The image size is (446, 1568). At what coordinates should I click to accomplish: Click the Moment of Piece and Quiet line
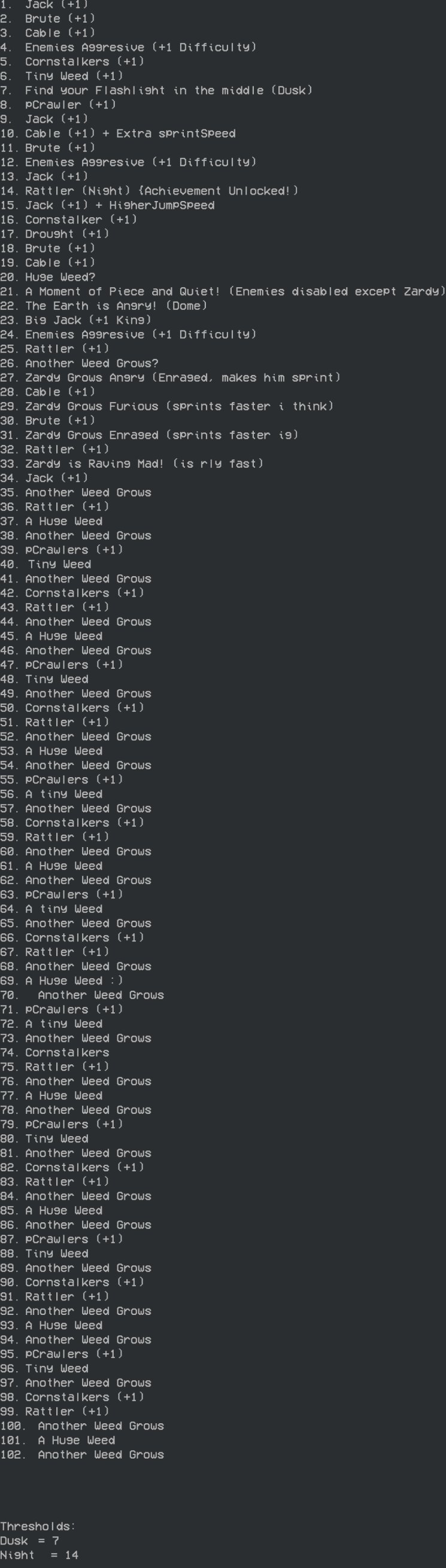pos(222,291)
